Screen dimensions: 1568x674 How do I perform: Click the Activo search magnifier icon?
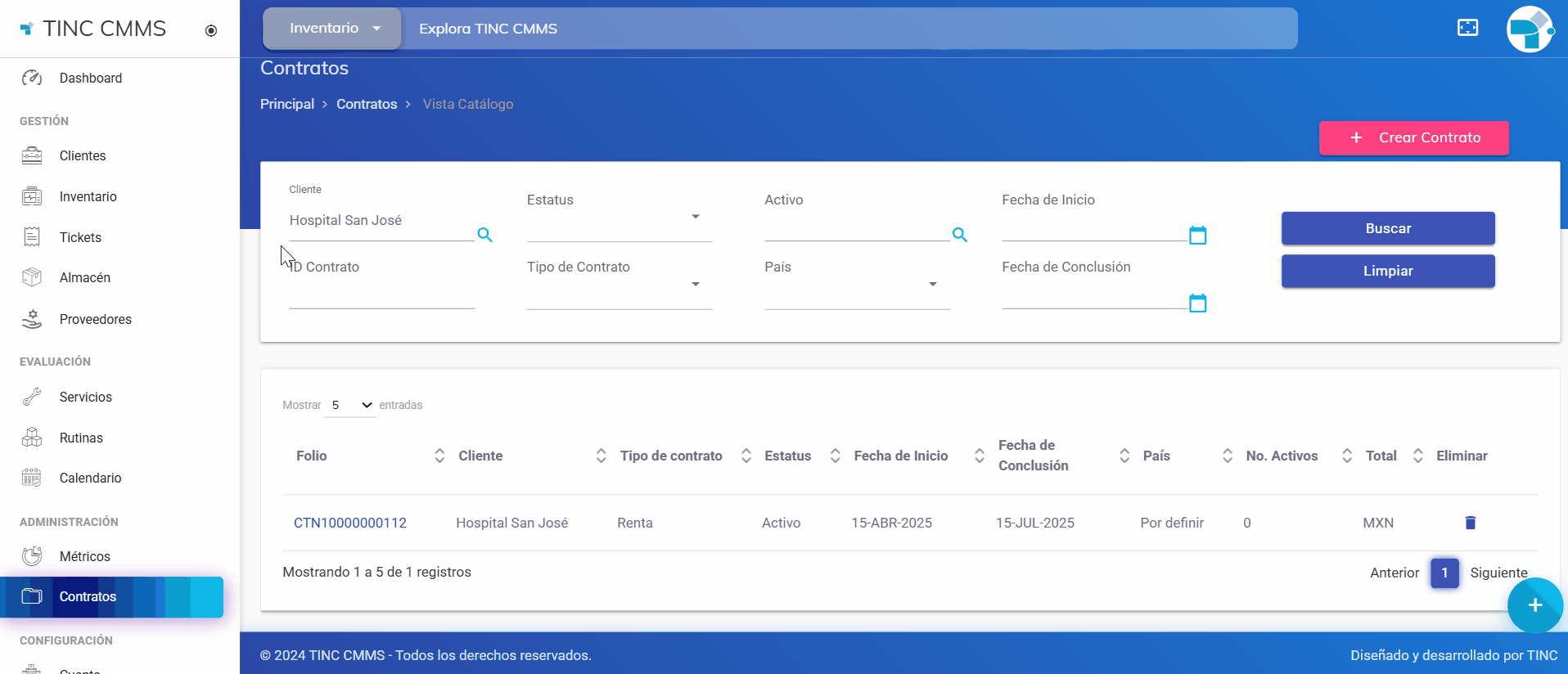tap(959, 236)
